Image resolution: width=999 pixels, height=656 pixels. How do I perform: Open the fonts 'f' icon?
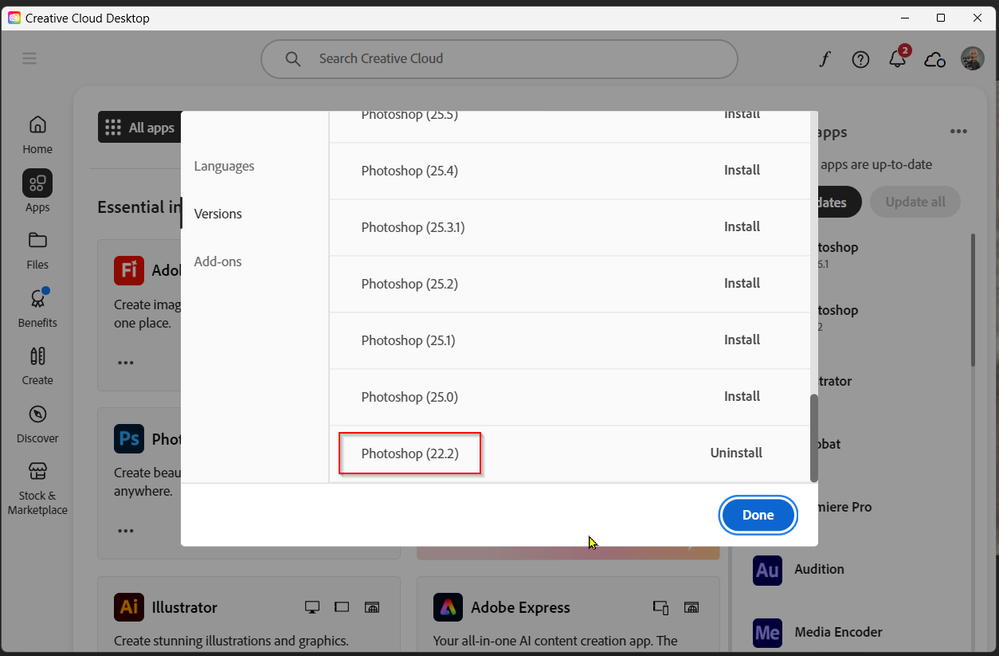point(824,59)
